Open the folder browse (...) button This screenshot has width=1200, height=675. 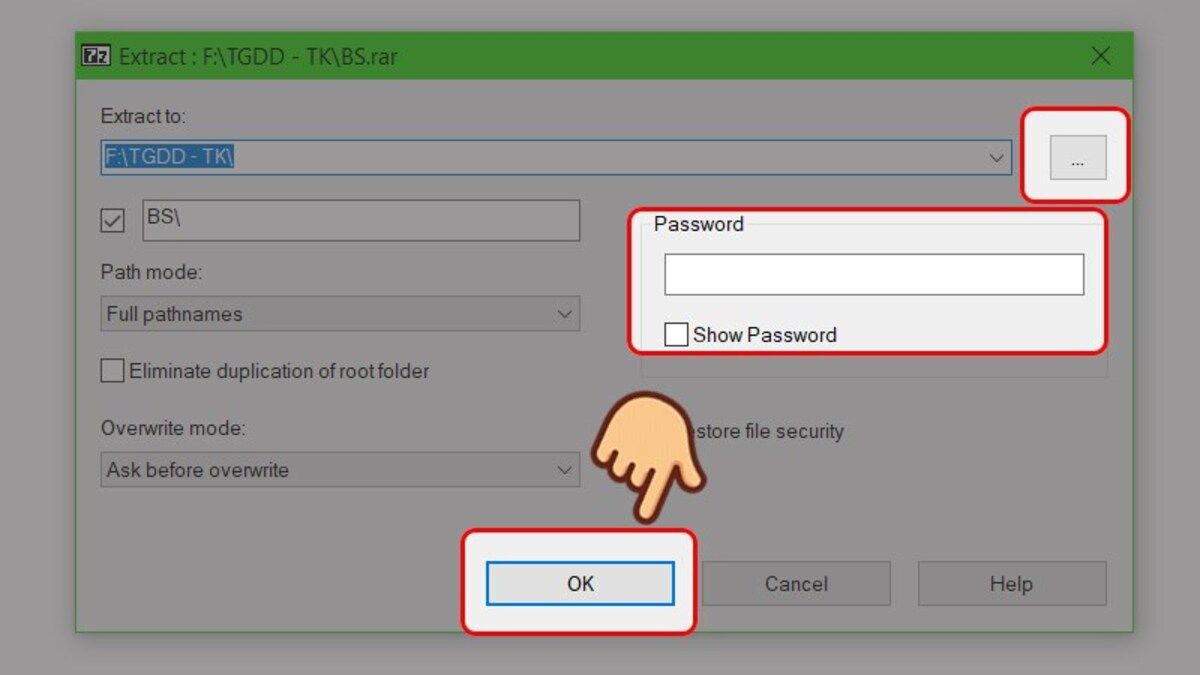[1078, 158]
